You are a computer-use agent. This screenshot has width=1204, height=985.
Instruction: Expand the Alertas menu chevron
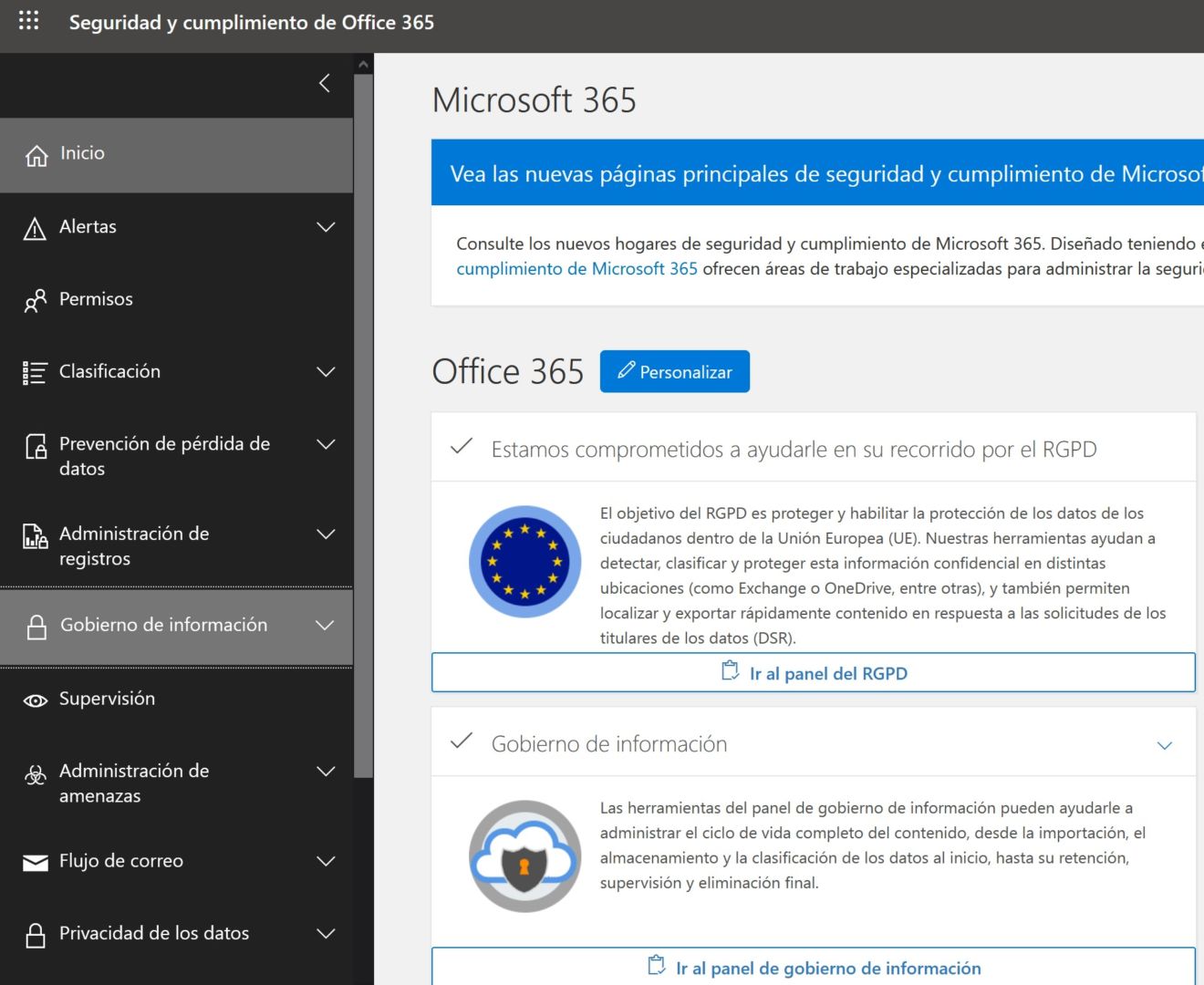click(326, 227)
